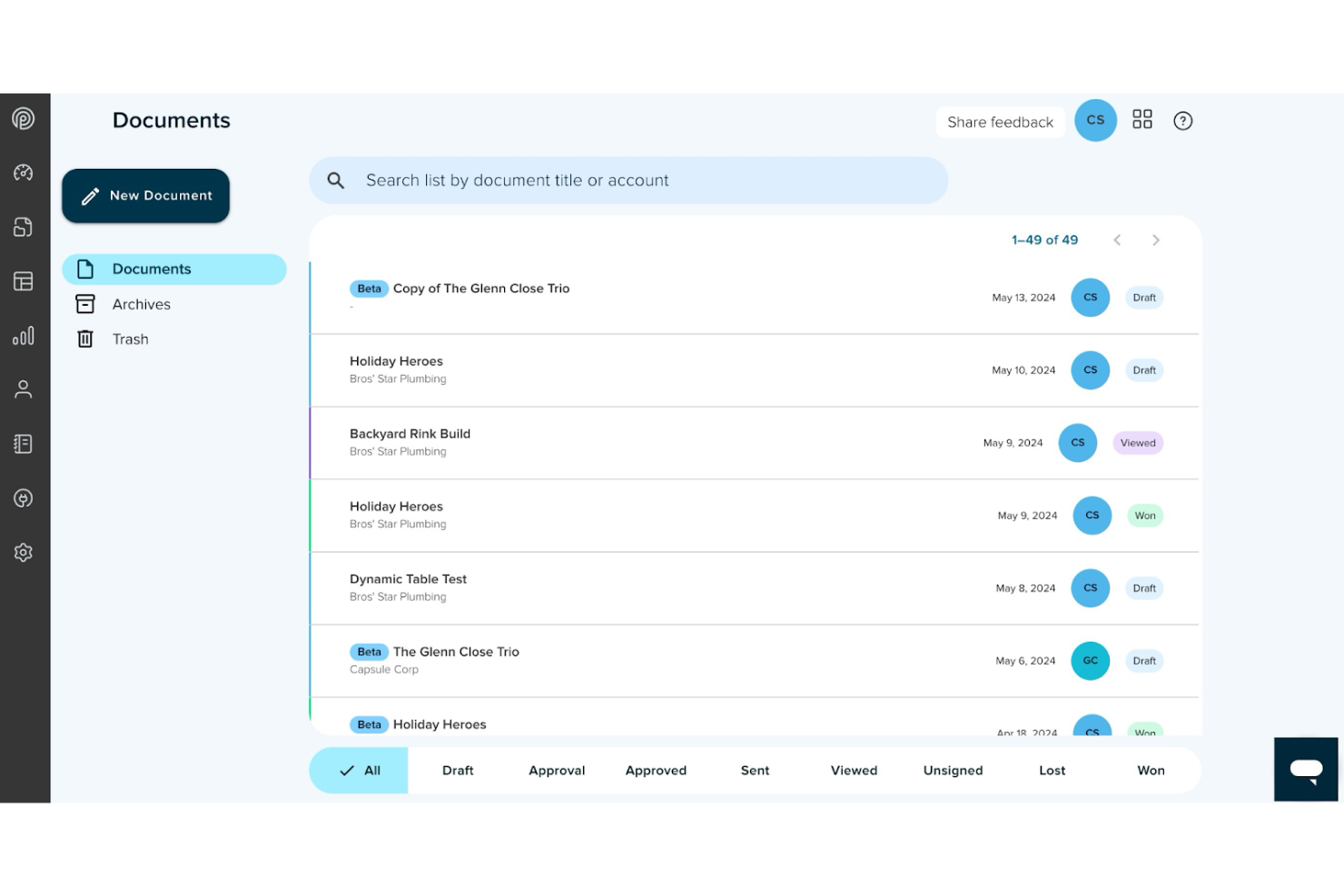1344x896 pixels.
Task: Filter documents by Draft status
Action: (x=458, y=770)
